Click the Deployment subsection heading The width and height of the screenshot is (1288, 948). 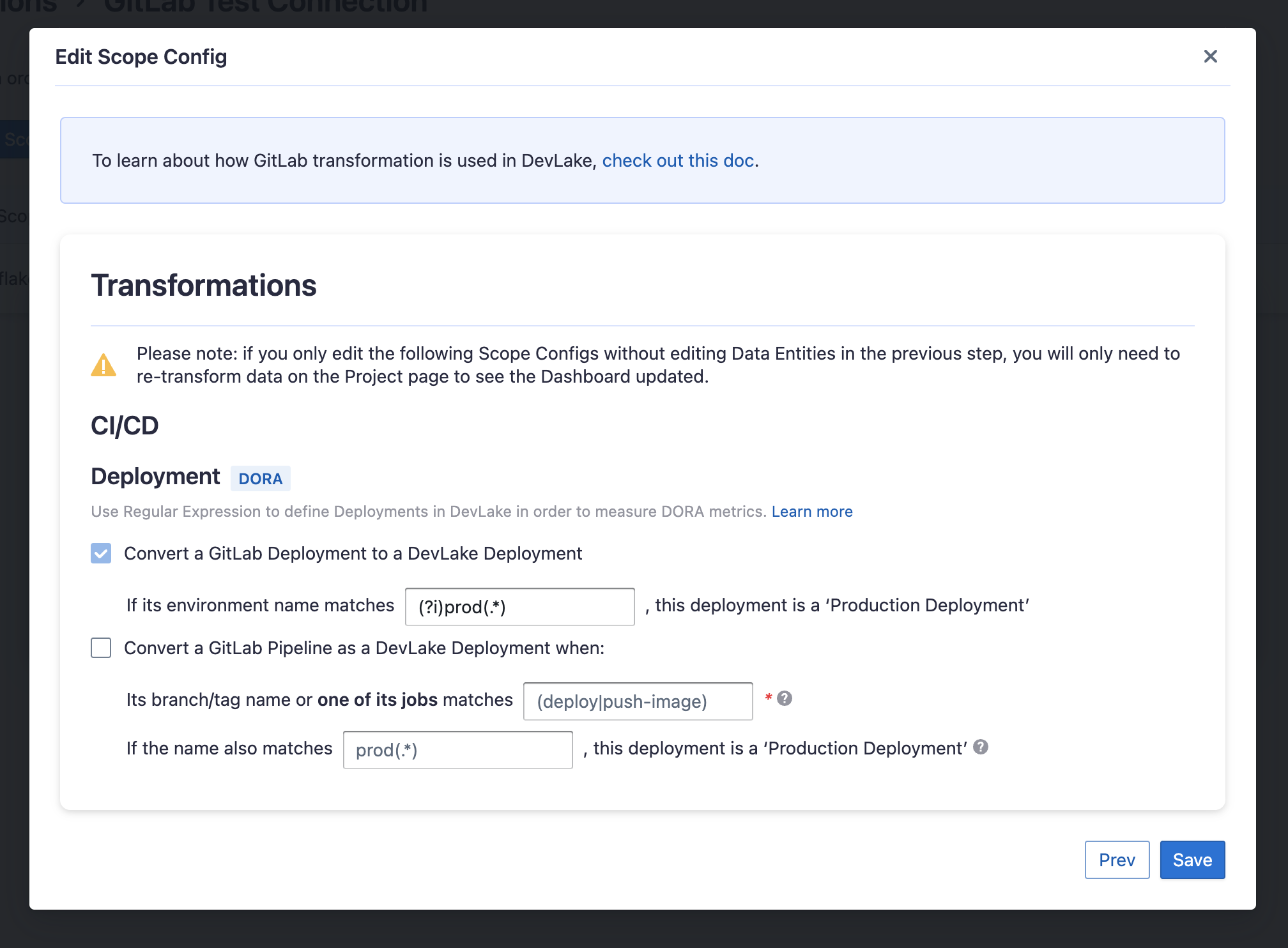tap(155, 477)
